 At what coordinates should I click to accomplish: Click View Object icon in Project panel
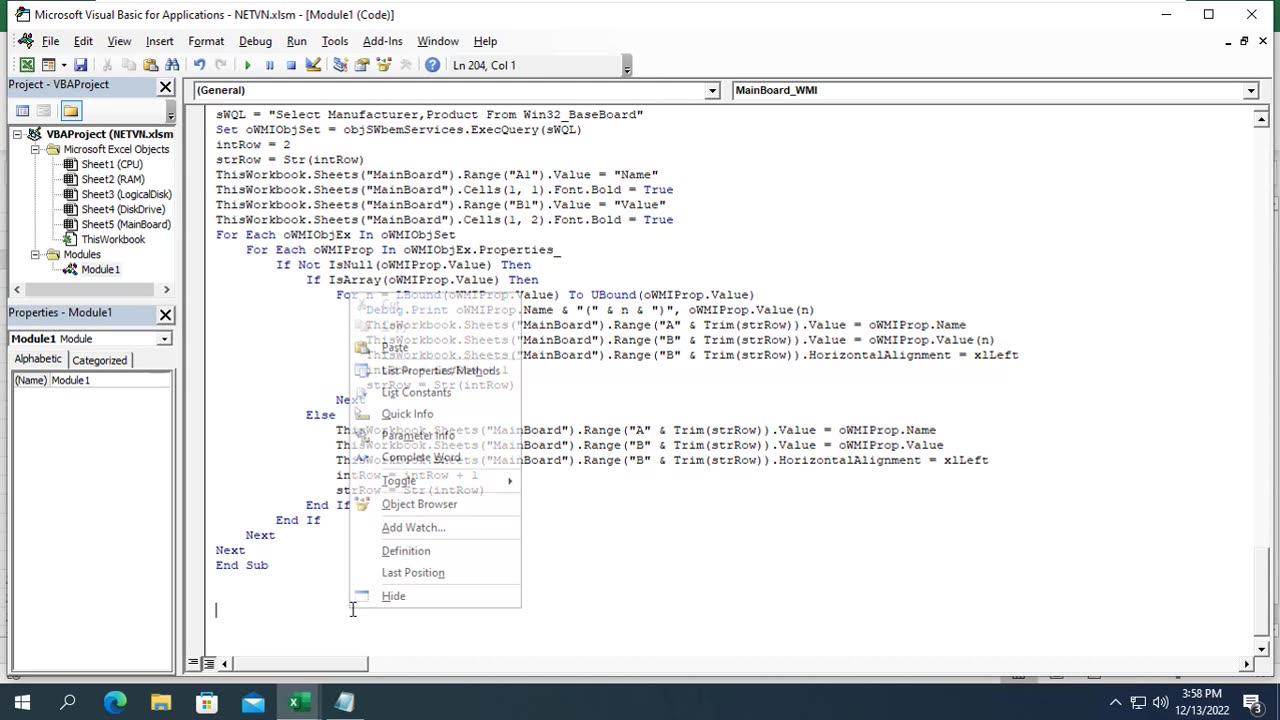click(44, 111)
